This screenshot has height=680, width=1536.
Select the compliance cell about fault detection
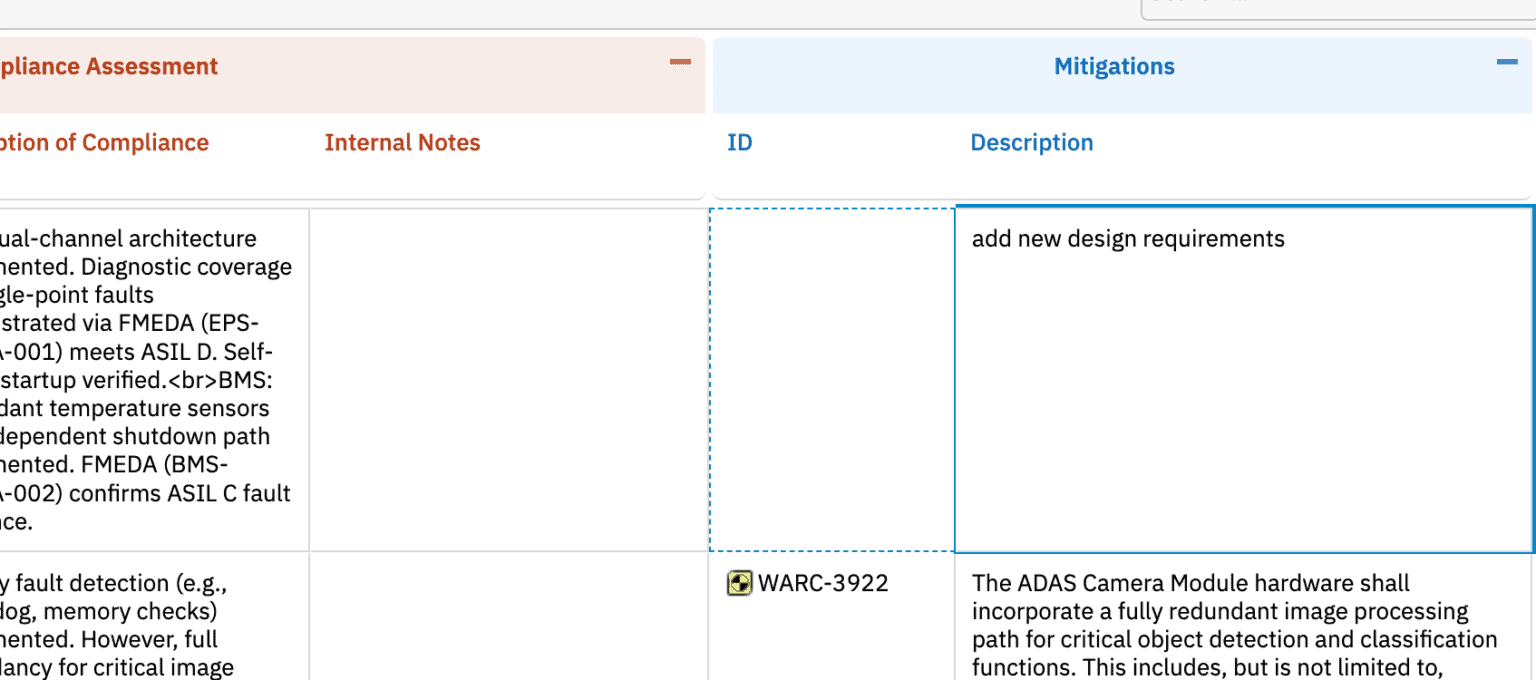click(x=150, y=620)
